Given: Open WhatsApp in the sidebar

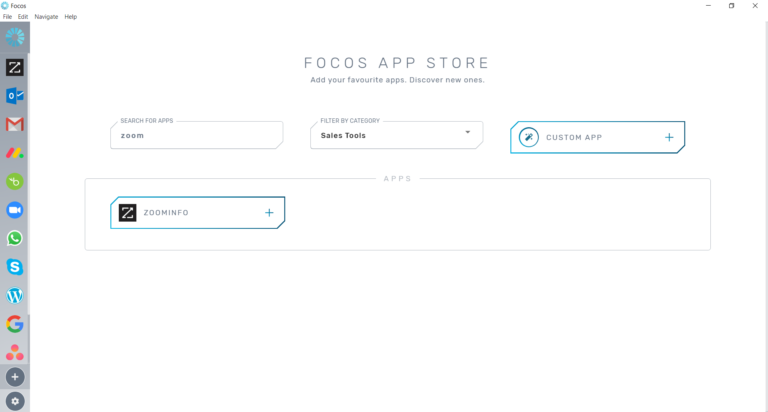Looking at the screenshot, I should pos(14,238).
